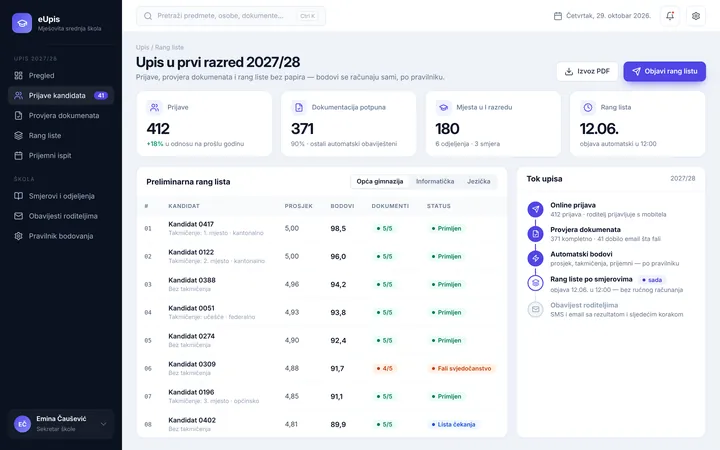Open Prijemni ispit page
Screen dimensions: 720x450
pyautogui.click(x=61, y=156)
